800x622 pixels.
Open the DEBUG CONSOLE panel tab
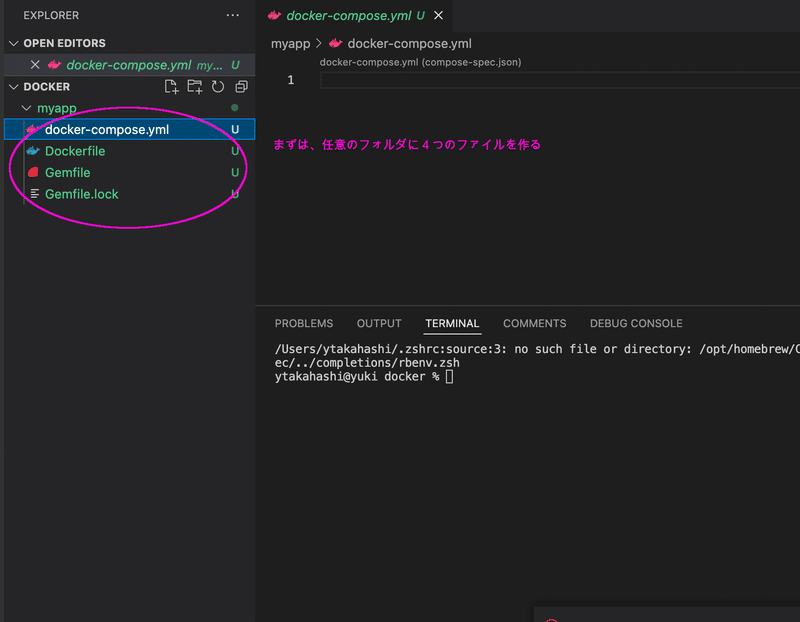click(x=636, y=324)
